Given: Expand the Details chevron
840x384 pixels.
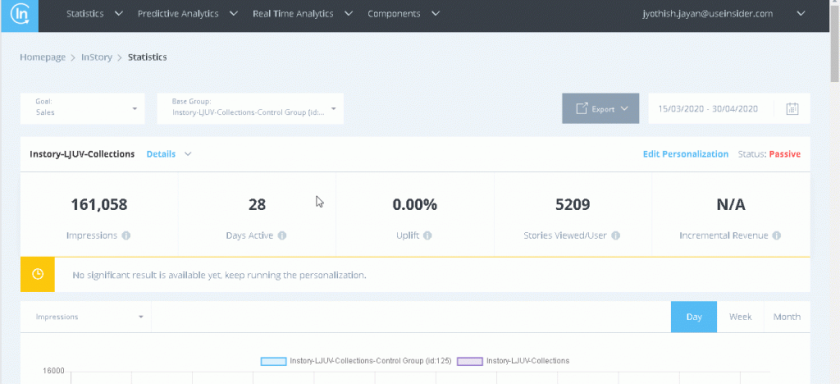Looking at the screenshot, I should pyautogui.click(x=188, y=154).
